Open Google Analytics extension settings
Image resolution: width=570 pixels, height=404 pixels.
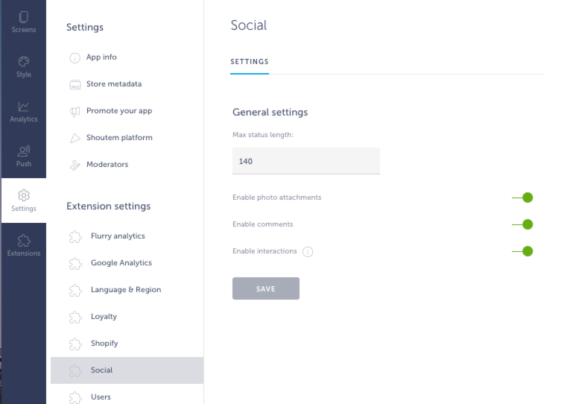(121, 263)
